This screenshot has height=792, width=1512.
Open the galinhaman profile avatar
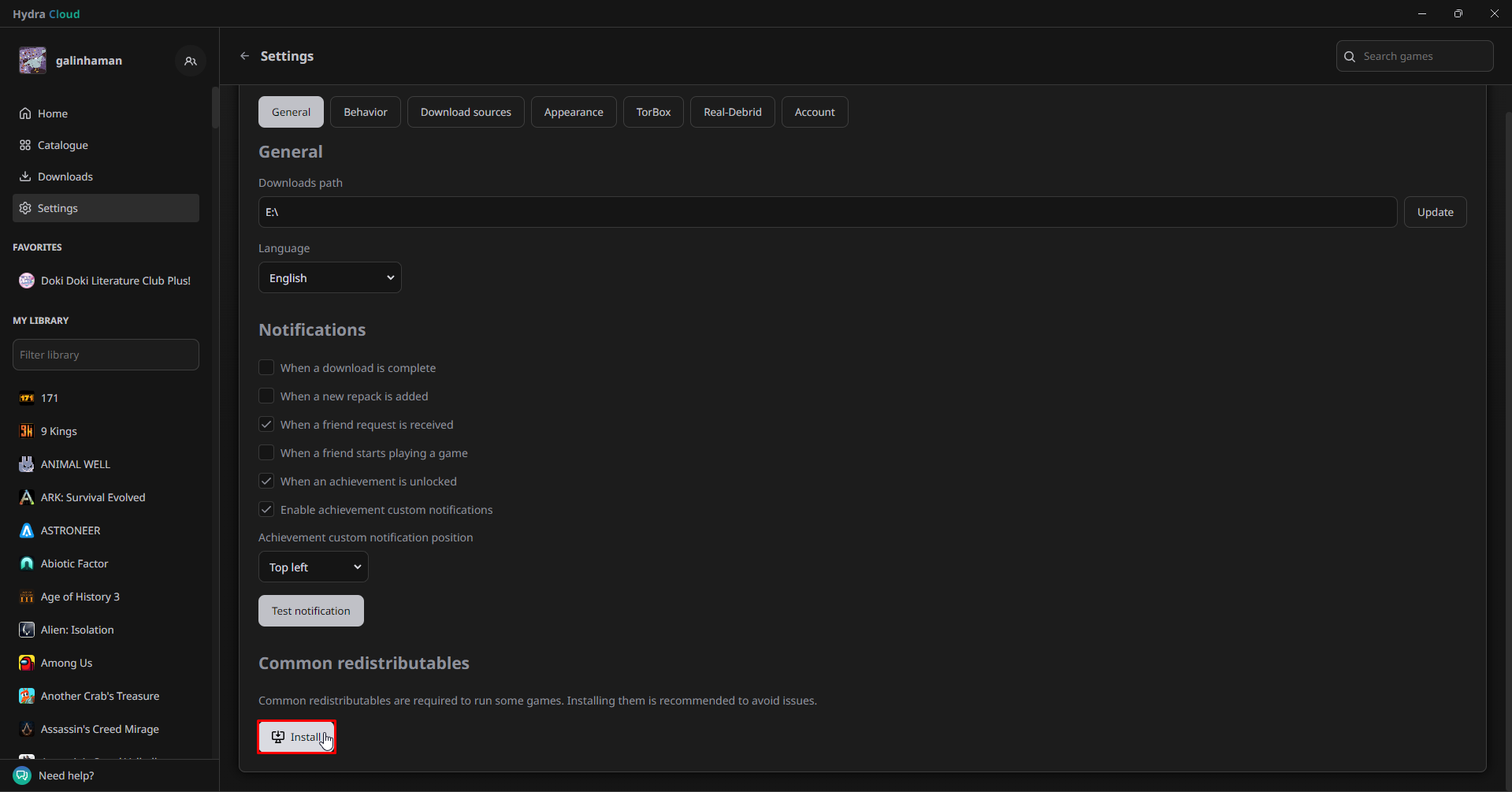(33, 61)
